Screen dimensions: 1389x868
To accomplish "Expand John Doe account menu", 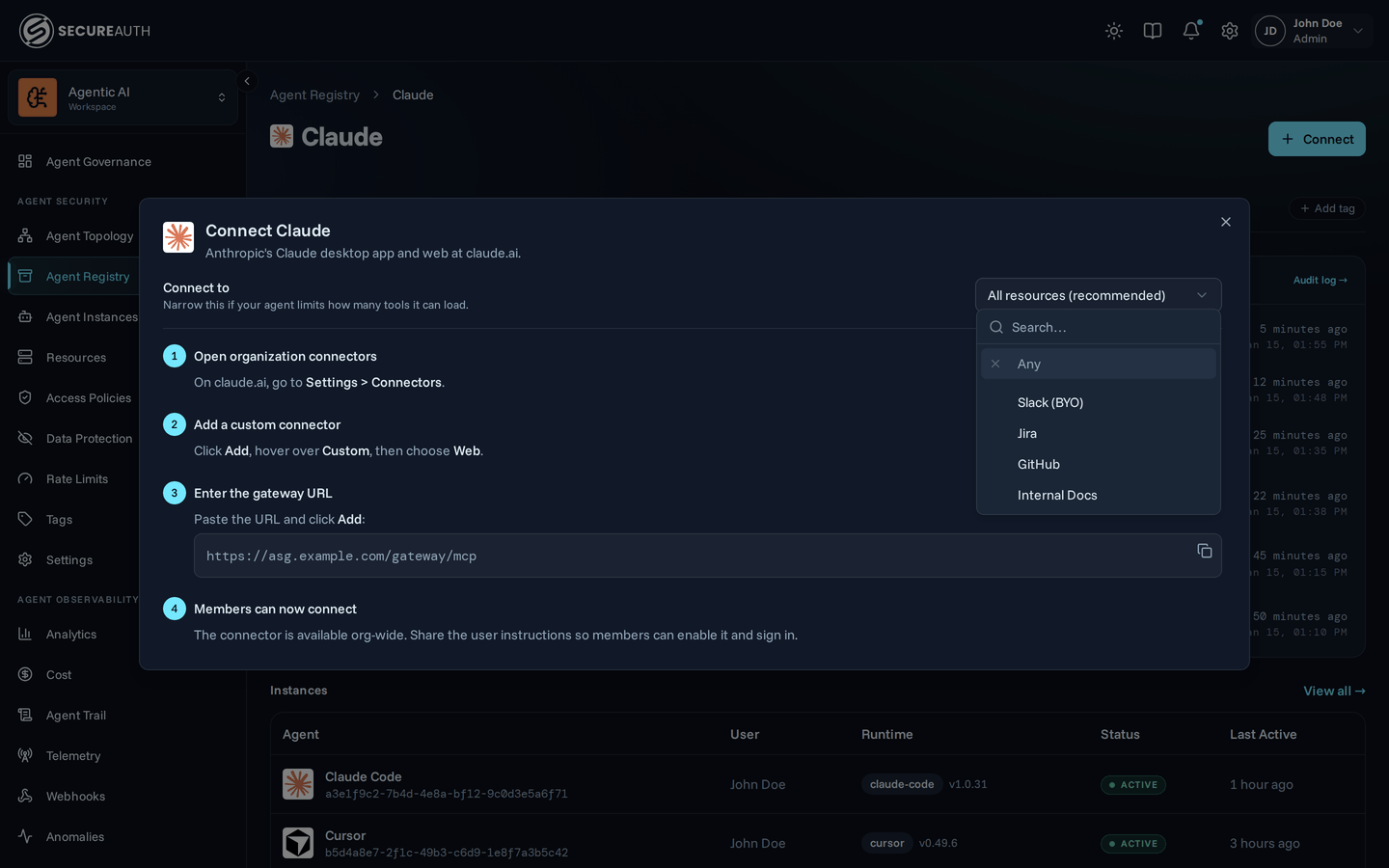I will (x=1358, y=31).
